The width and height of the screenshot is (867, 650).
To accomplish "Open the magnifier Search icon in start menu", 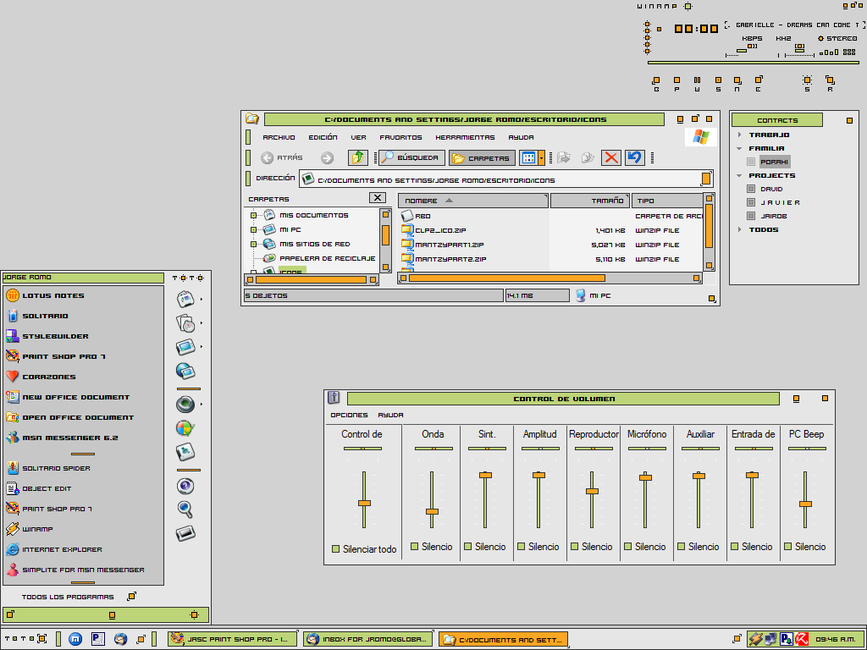I will point(185,509).
